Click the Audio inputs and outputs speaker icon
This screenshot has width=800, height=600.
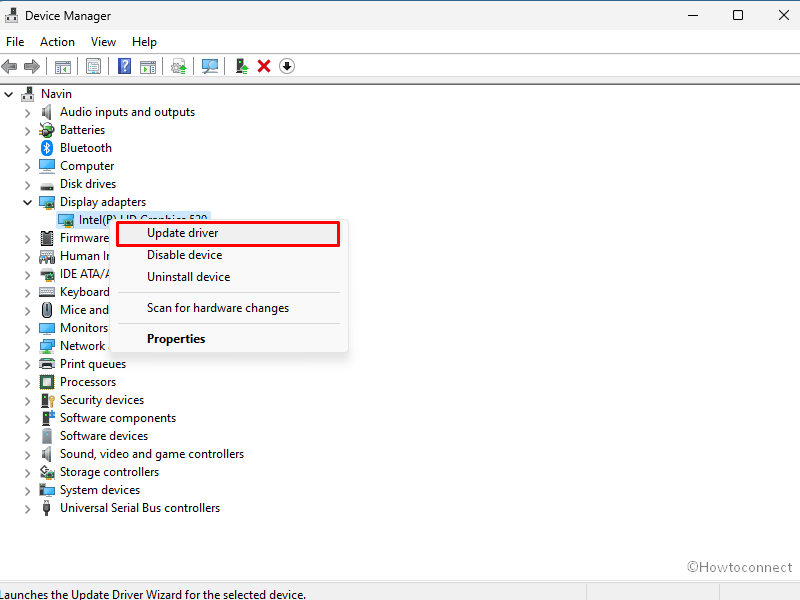point(47,112)
